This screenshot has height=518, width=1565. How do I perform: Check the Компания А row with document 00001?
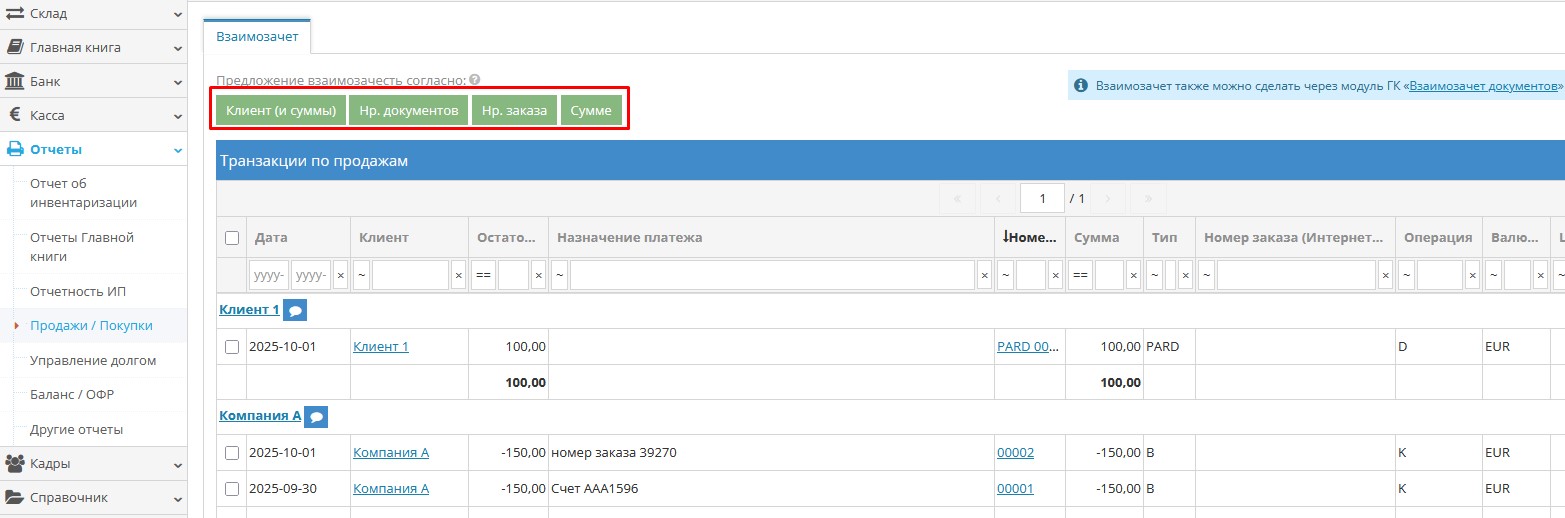point(232,489)
